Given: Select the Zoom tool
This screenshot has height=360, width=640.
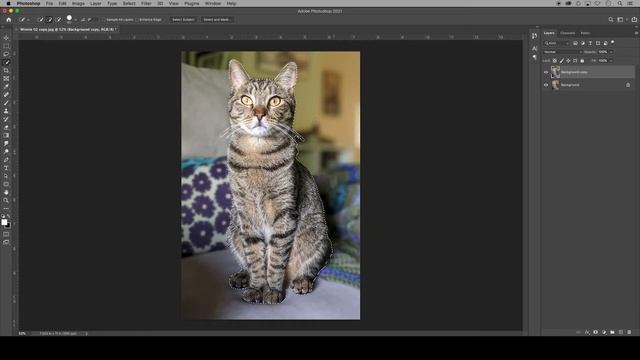Looking at the screenshot, I should pyautogui.click(x=6, y=200).
